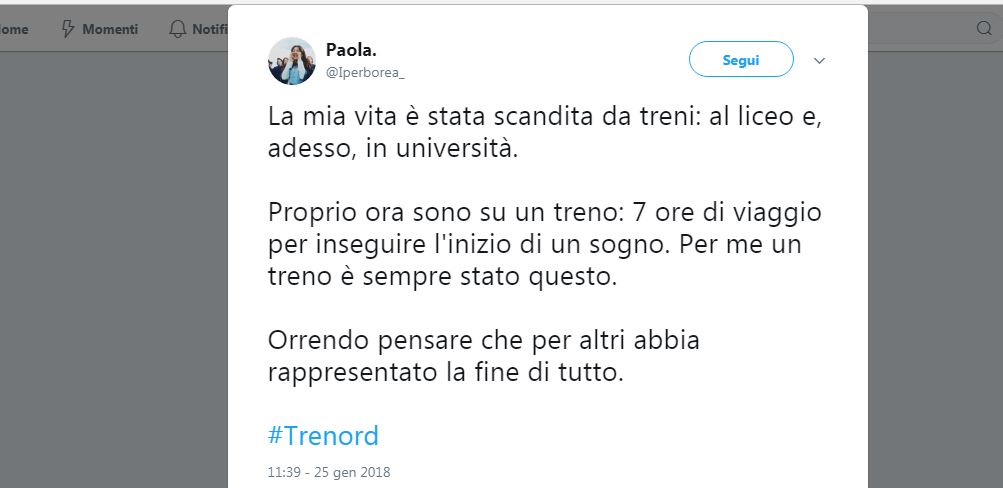Viewport: 1003px width, 488px height.
Task: Click the line "rappresentato la fine di tutto."
Action: pos(445,373)
